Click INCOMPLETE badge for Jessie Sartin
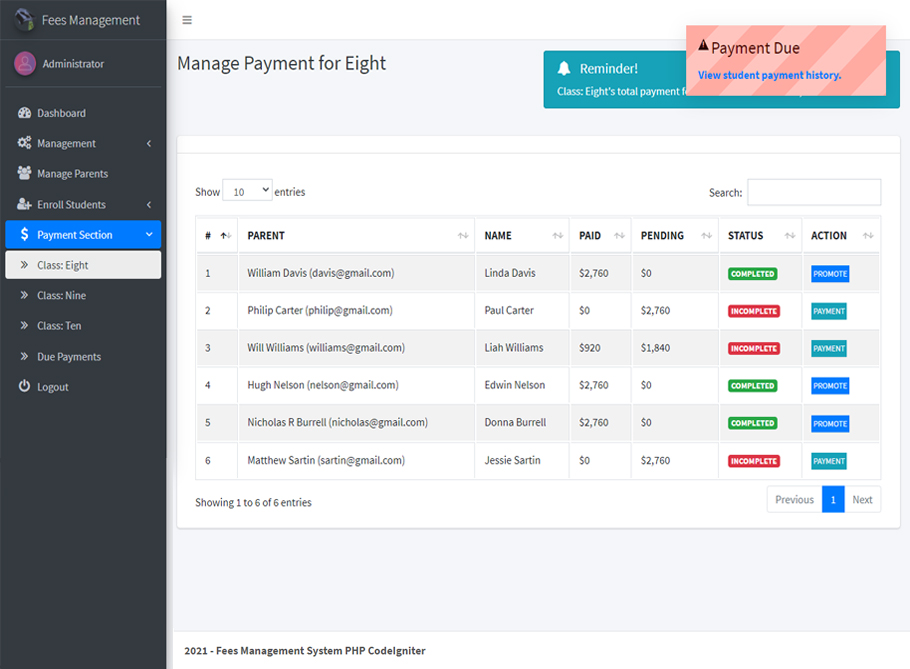 pos(754,461)
